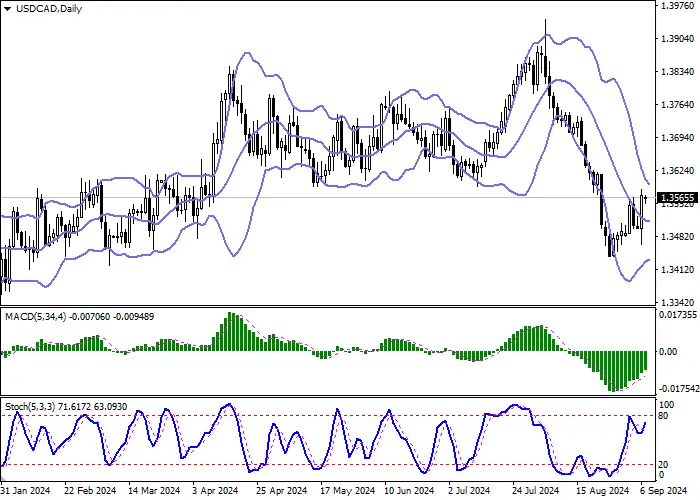
Task: Click the 15 Aug 2024 date label
Action: 601,490
